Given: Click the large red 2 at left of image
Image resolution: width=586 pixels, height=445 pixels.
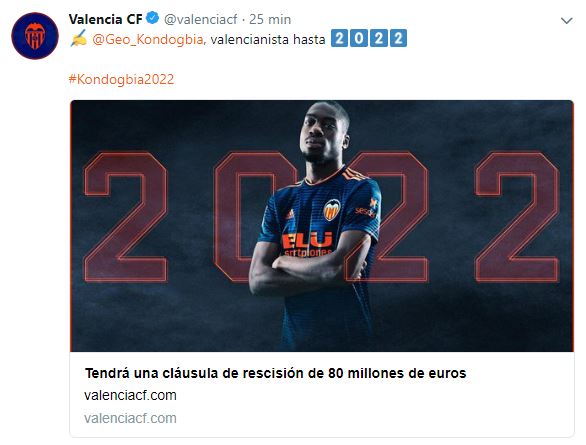Looking at the screenshot, I should pos(126,217).
